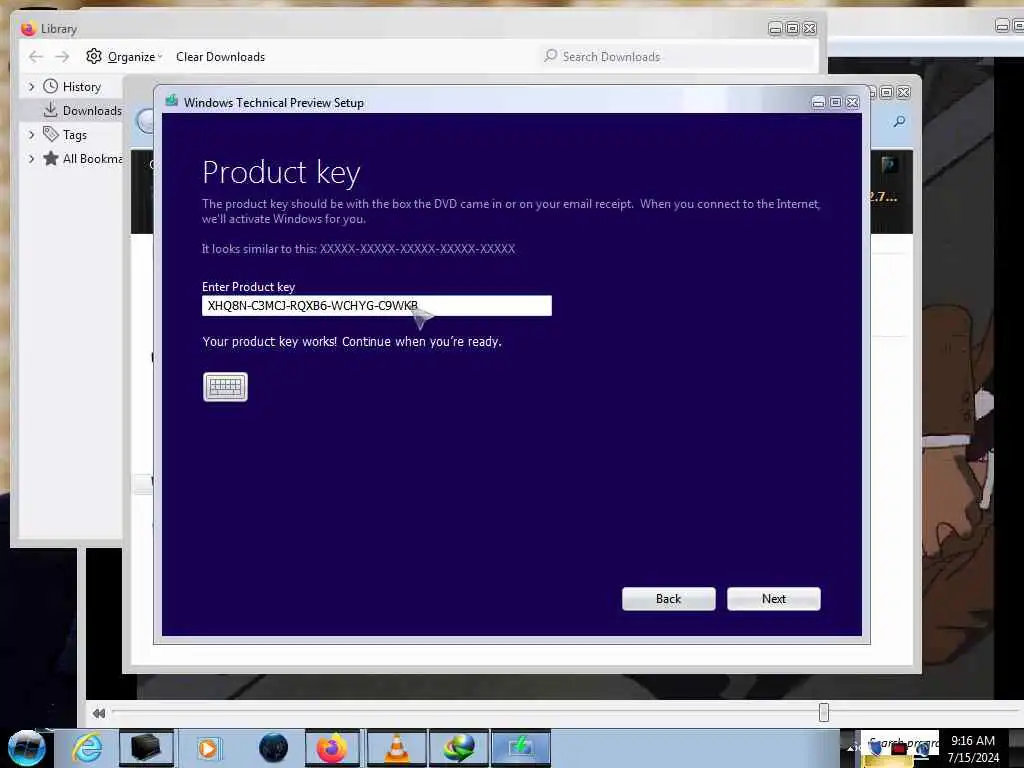The width and height of the screenshot is (1024, 768).
Task: Expand the Tags tree item
Action: 31,135
